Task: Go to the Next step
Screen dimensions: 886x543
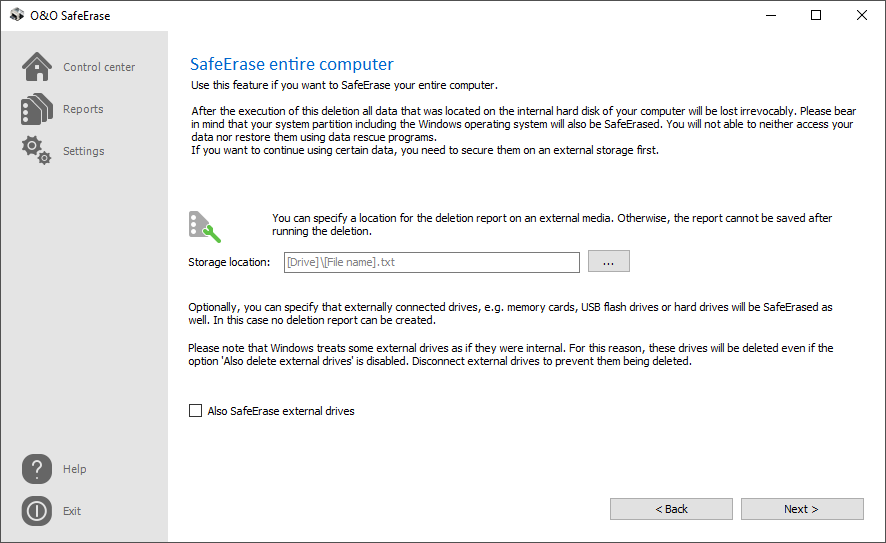Action: [802, 509]
